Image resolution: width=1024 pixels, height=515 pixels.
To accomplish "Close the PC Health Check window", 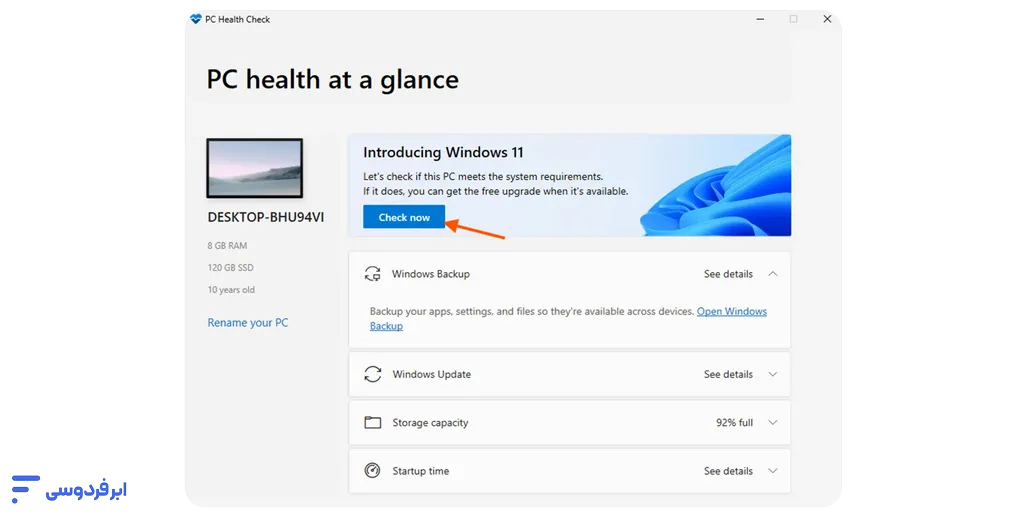I will (827, 20).
